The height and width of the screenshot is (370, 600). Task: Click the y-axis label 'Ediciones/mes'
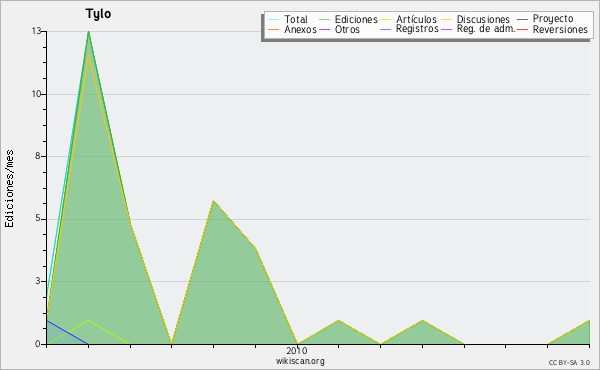tap(9, 189)
